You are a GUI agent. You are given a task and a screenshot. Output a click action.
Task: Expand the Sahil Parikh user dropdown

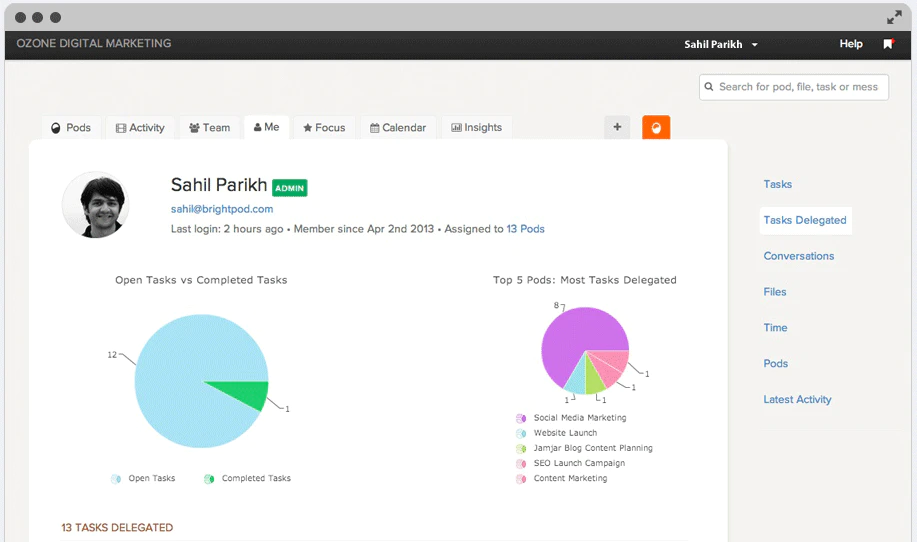(x=721, y=44)
